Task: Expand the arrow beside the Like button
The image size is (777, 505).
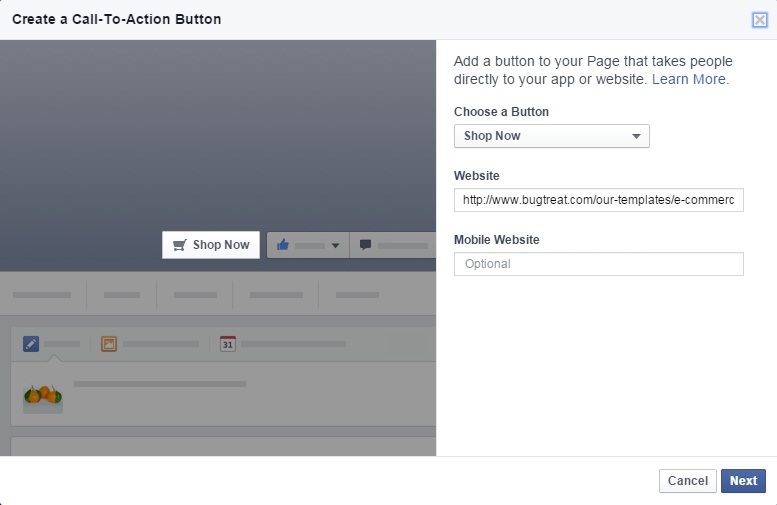Action: pos(335,245)
